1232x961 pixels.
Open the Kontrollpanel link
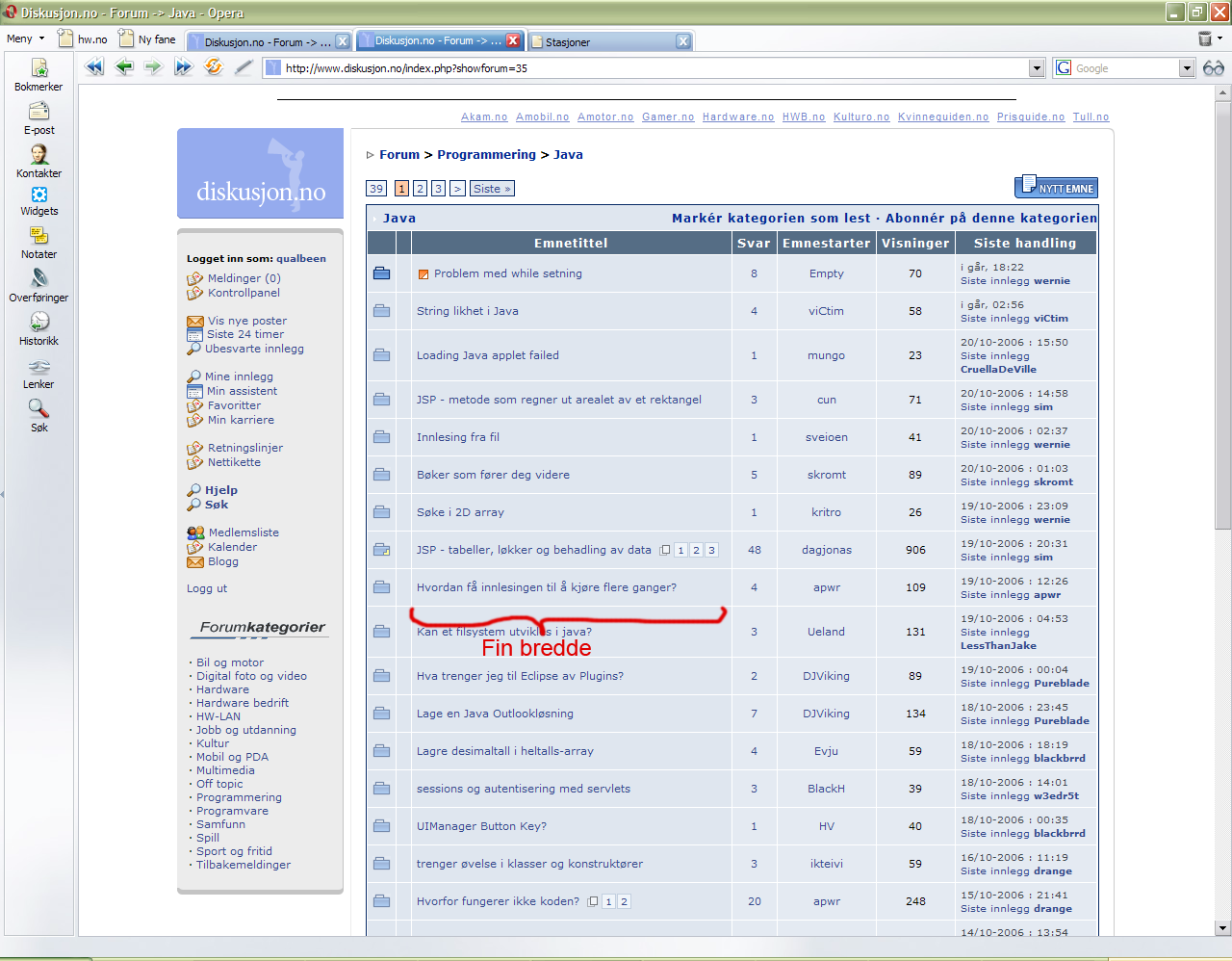click(x=244, y=293)
